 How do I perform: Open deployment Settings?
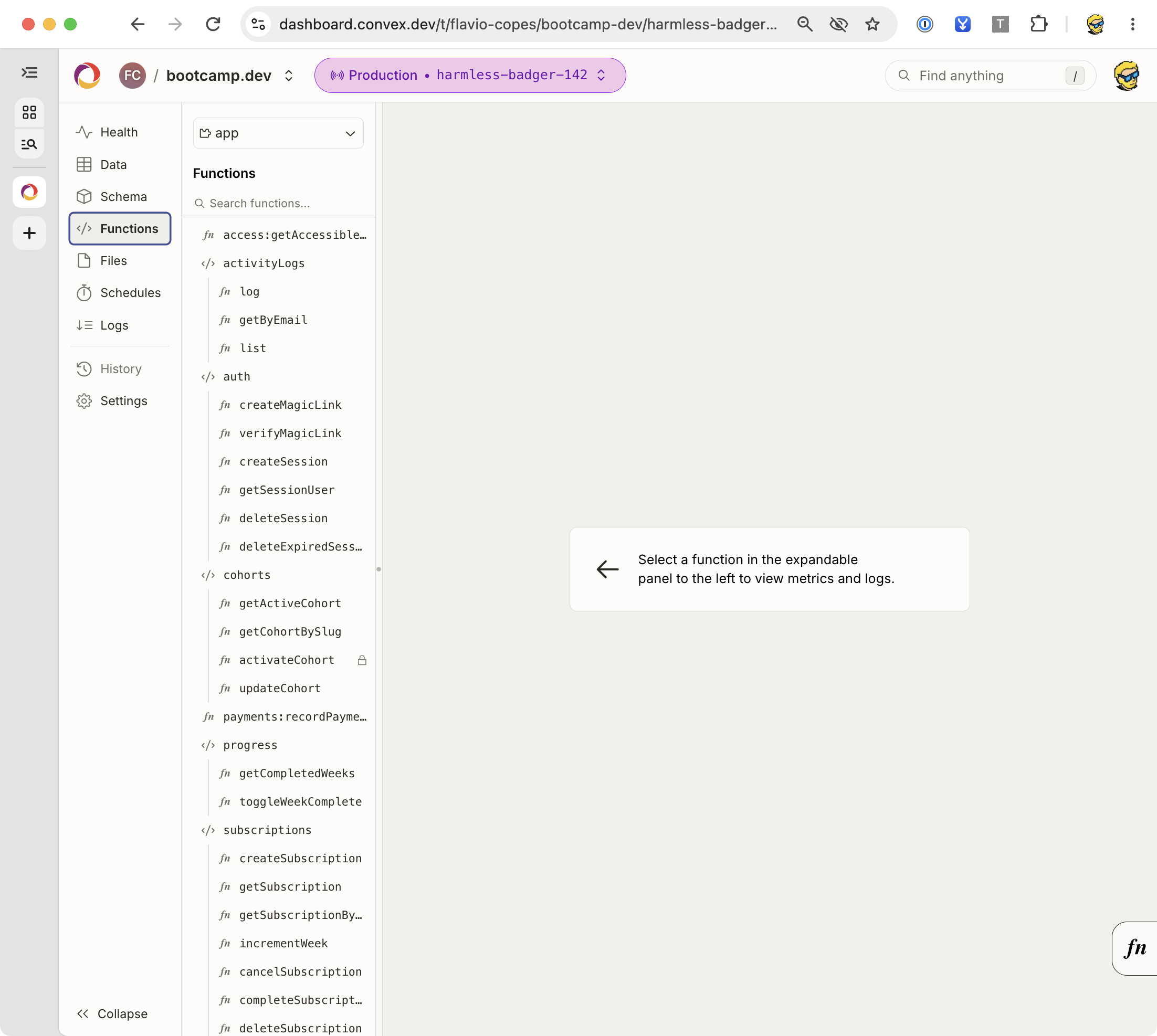(120, 401)
